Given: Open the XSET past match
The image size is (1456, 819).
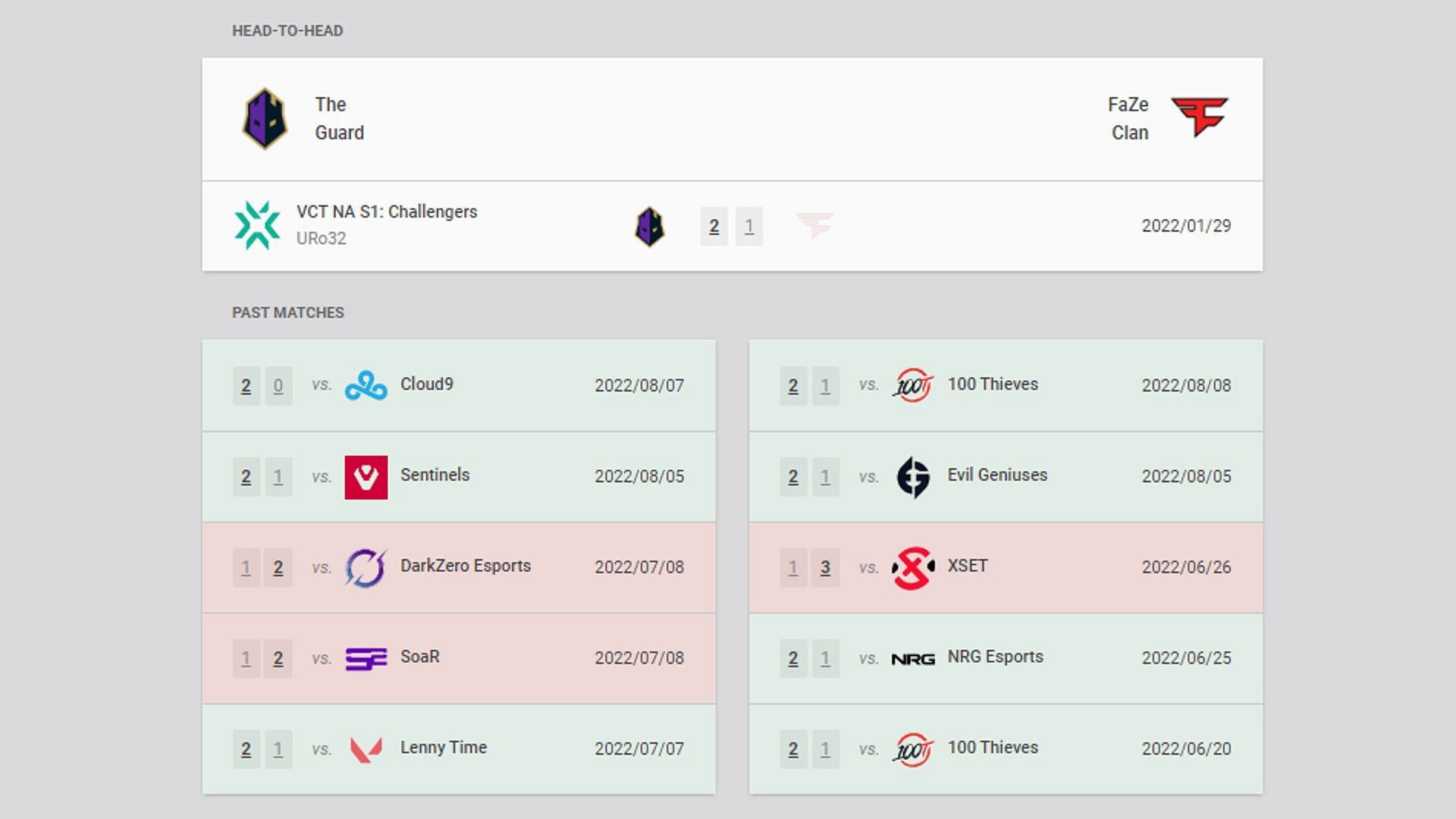Looking at the screenshot, I should 1006,567.
